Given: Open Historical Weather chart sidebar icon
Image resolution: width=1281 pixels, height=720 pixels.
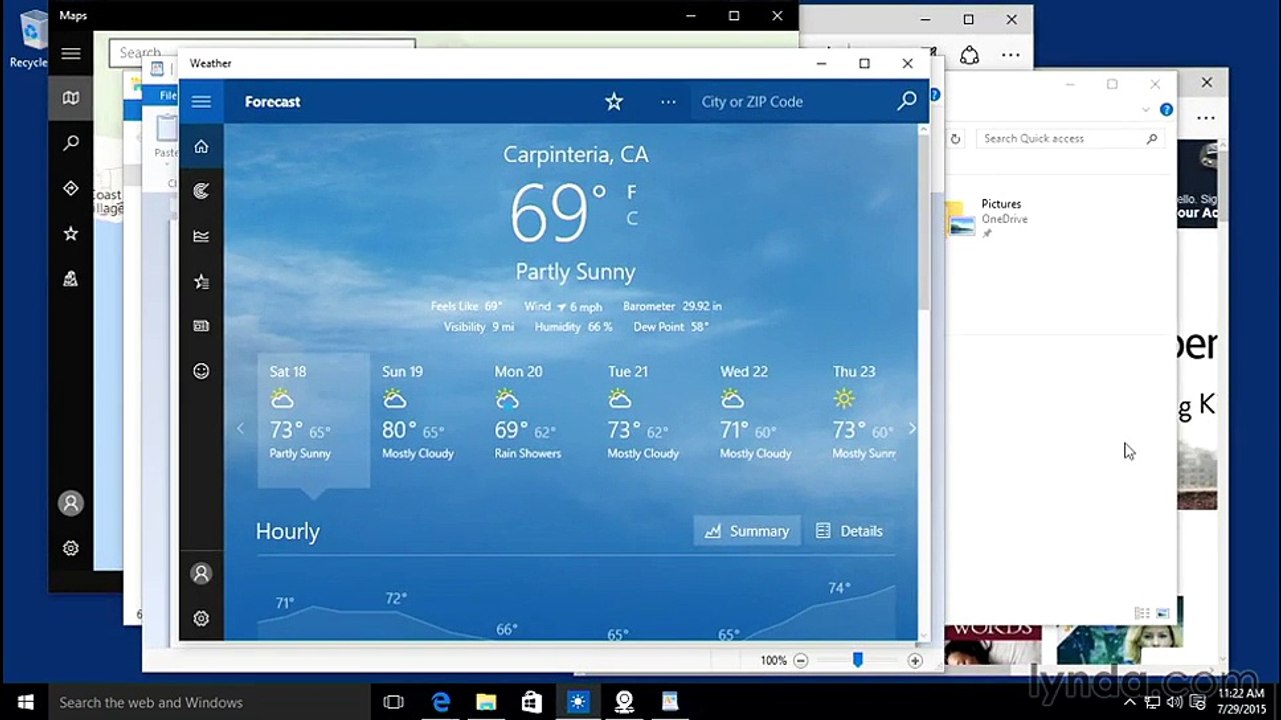Looking at the screenshot, I should pos(201,236).
